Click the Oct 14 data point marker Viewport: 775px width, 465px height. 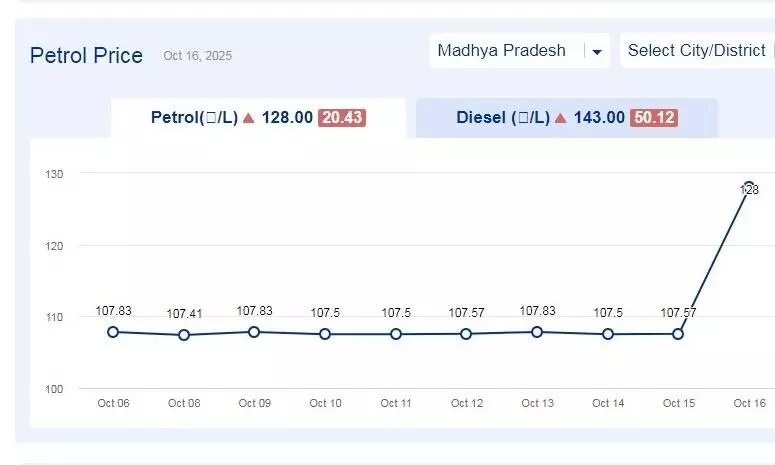[x=608, y=334]
